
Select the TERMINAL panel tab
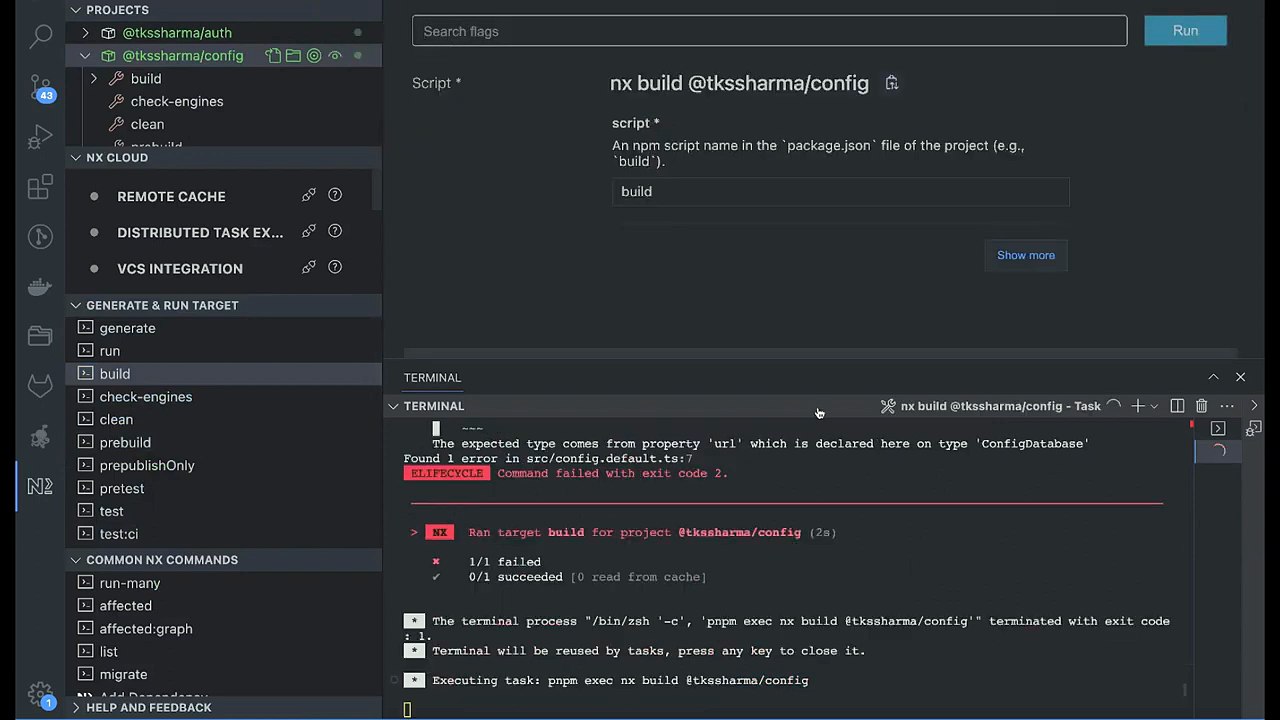[x=432, y=377]
